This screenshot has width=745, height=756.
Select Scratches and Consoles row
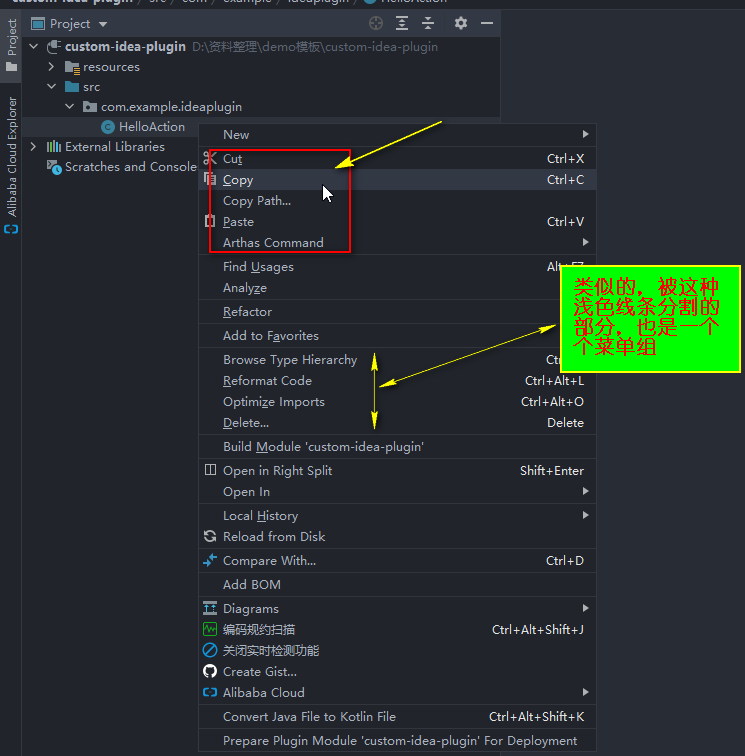click(110, 167)
